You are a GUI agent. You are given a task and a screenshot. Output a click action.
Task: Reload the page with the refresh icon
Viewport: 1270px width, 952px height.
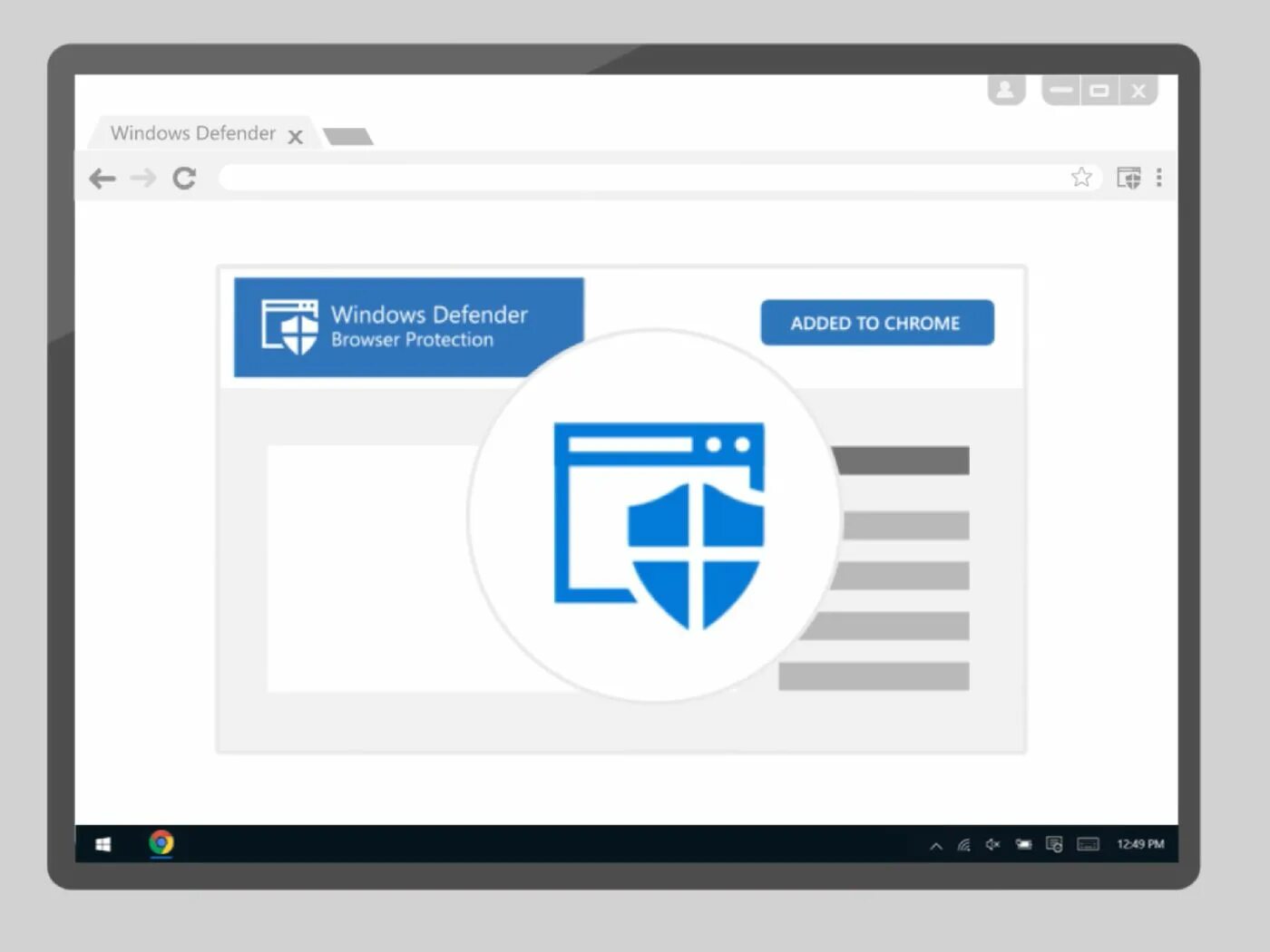coord(184,178)
